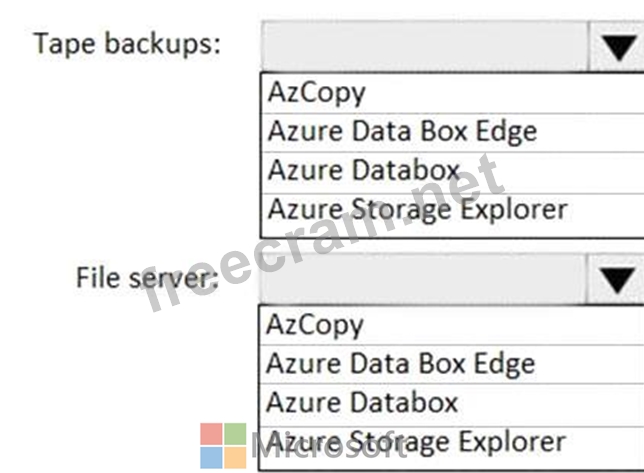
Task: Click the red square of Microsoft logo
Action: (x=211, y=434)
